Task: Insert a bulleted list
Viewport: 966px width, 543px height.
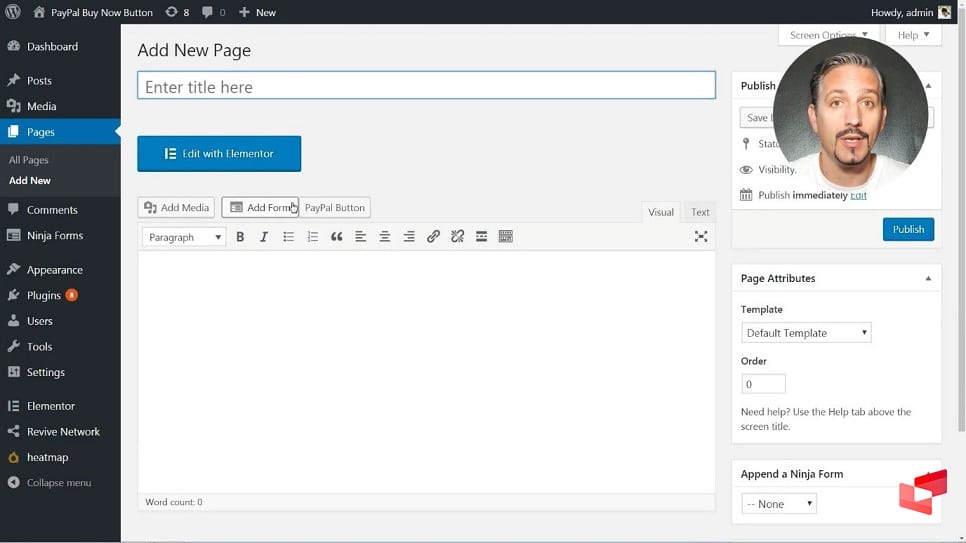Action: pos(288,237)
